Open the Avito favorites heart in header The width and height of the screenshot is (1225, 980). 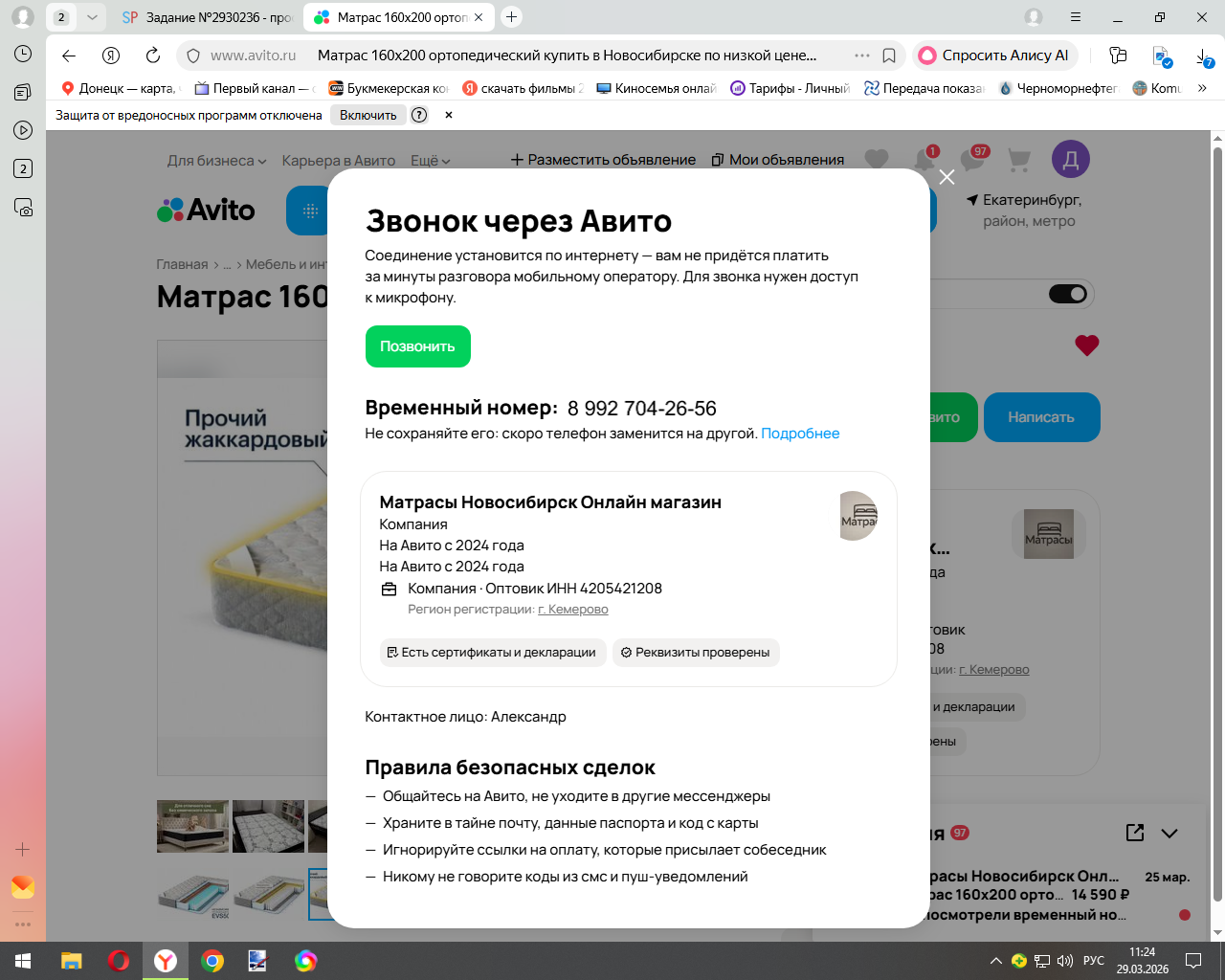[x=877, y=160]
